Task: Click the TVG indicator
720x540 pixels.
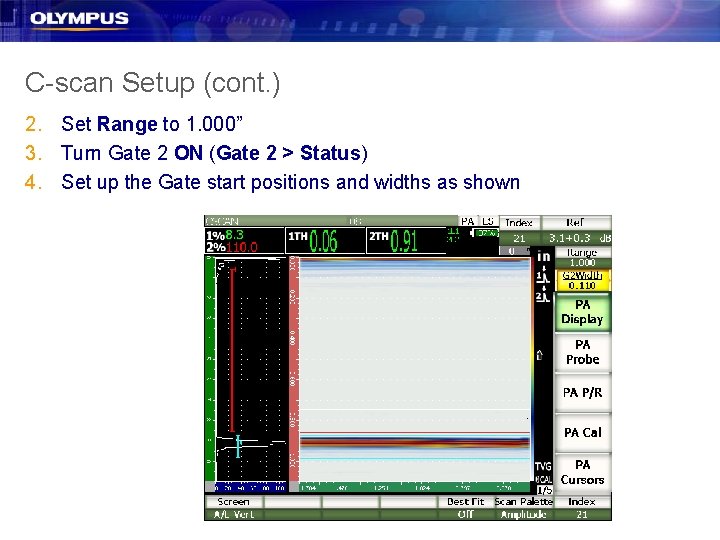Action: [544, 467]
